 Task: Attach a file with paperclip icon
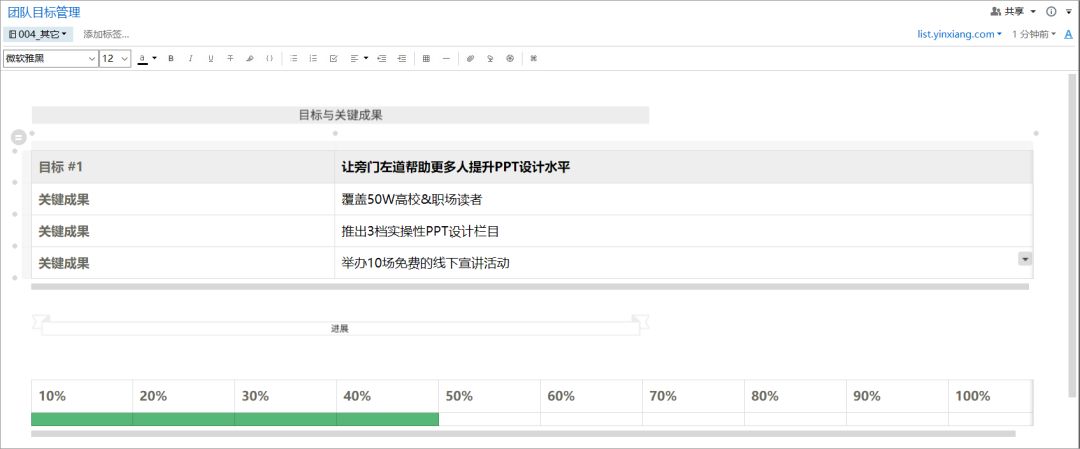point(470,59)
